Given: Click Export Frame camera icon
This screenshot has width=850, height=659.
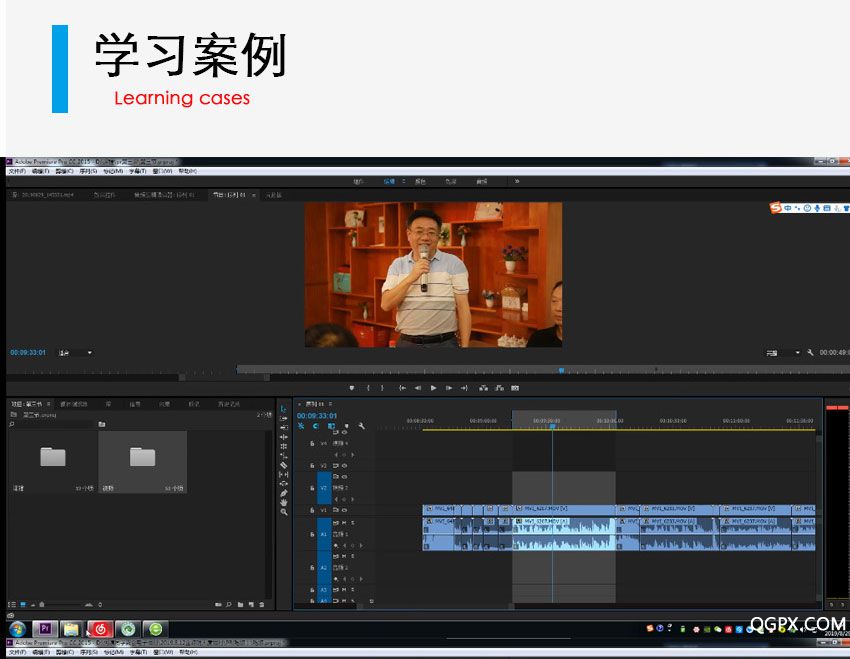Looking at the screenshot, I should pyautogui.click(x=515, y=388).
